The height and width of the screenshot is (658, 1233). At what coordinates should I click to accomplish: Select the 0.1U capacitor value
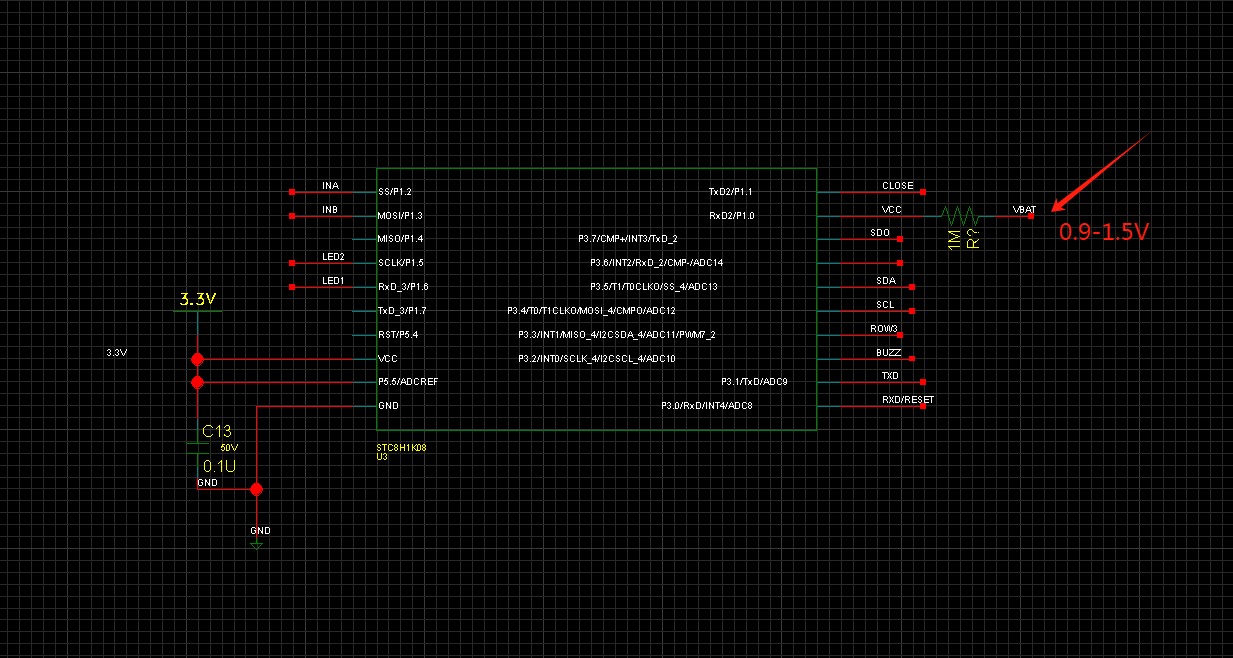click(219, 466)
